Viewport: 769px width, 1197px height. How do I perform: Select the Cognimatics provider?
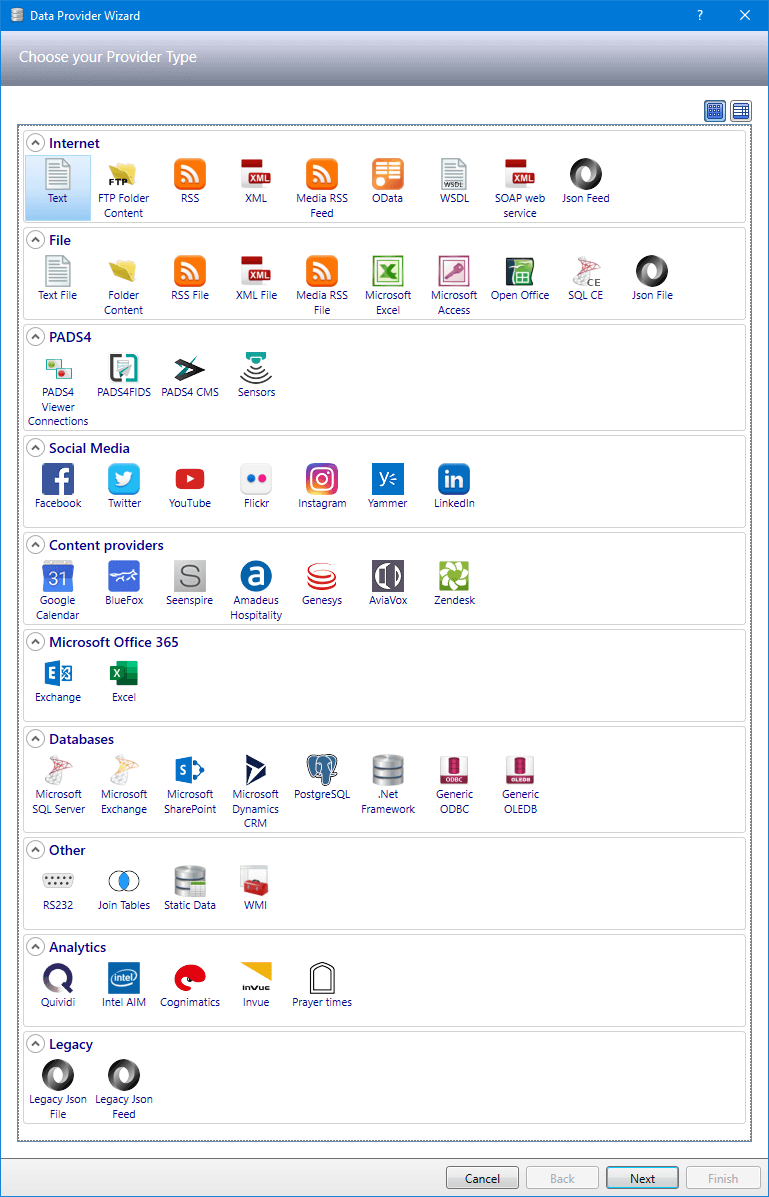189,986
